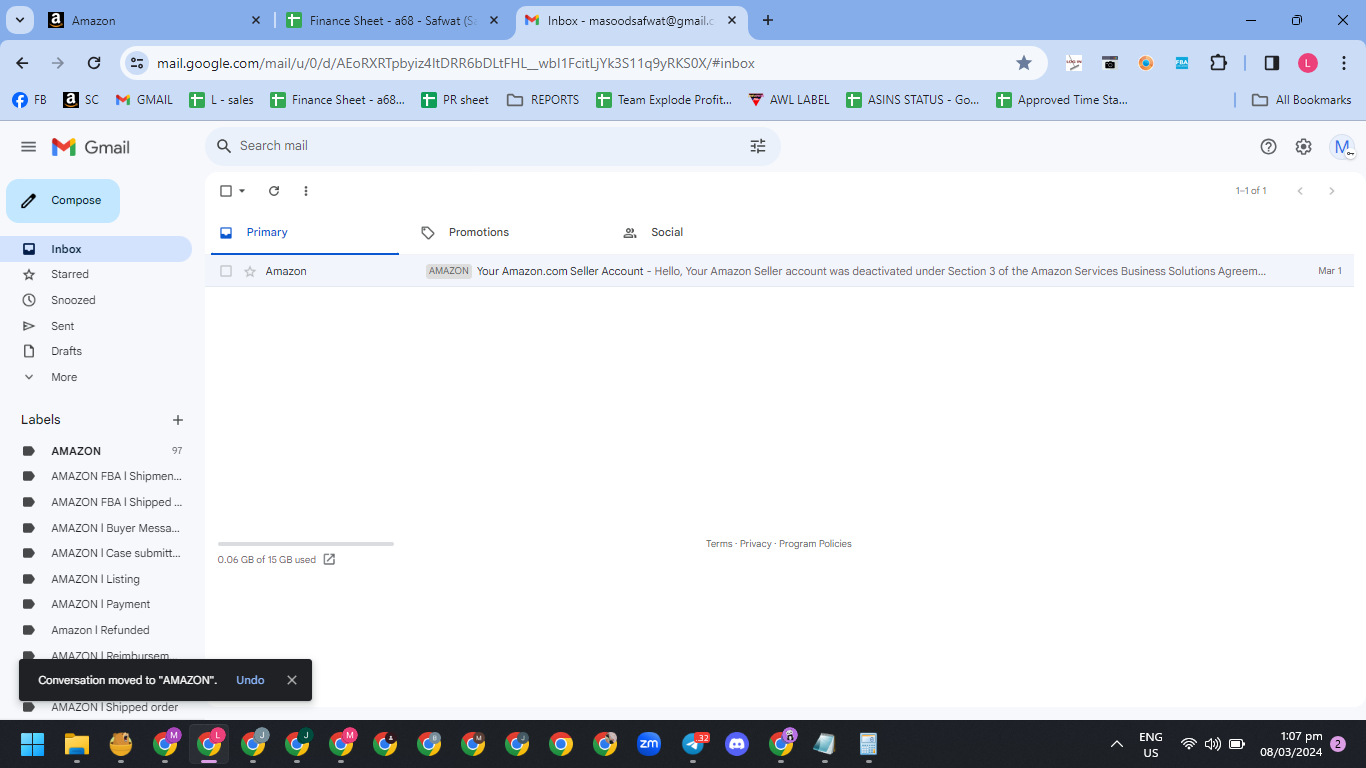The width and height of the screenshot is (1366, 768).
Task: Show hidden system tray icons
Action: pos(1117,744)
